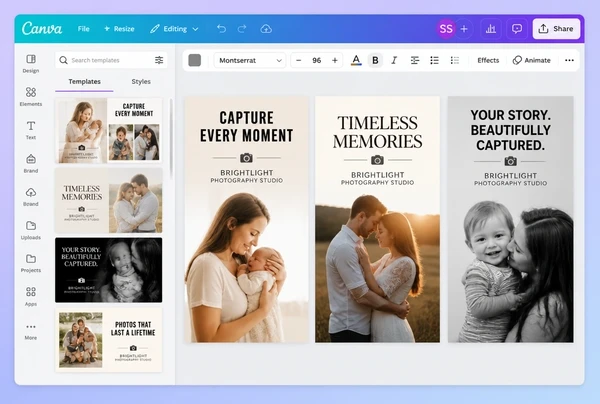Switch to the Templates tab
600x404 pixels.
point(84,81)
